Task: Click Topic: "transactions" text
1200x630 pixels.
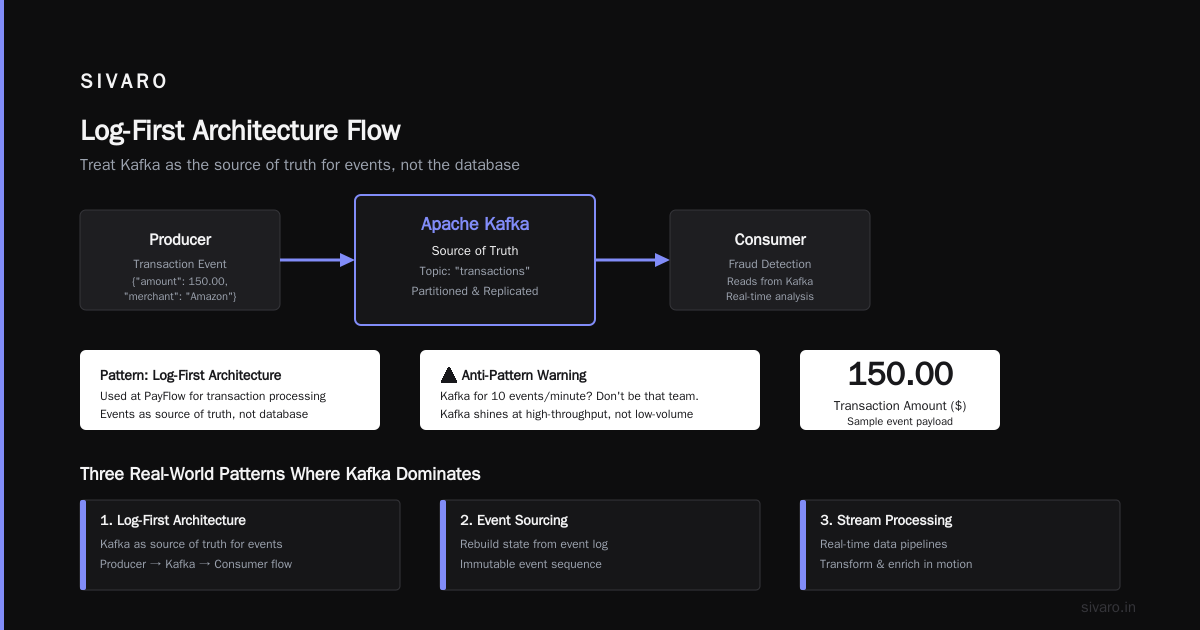Action: 475,271
